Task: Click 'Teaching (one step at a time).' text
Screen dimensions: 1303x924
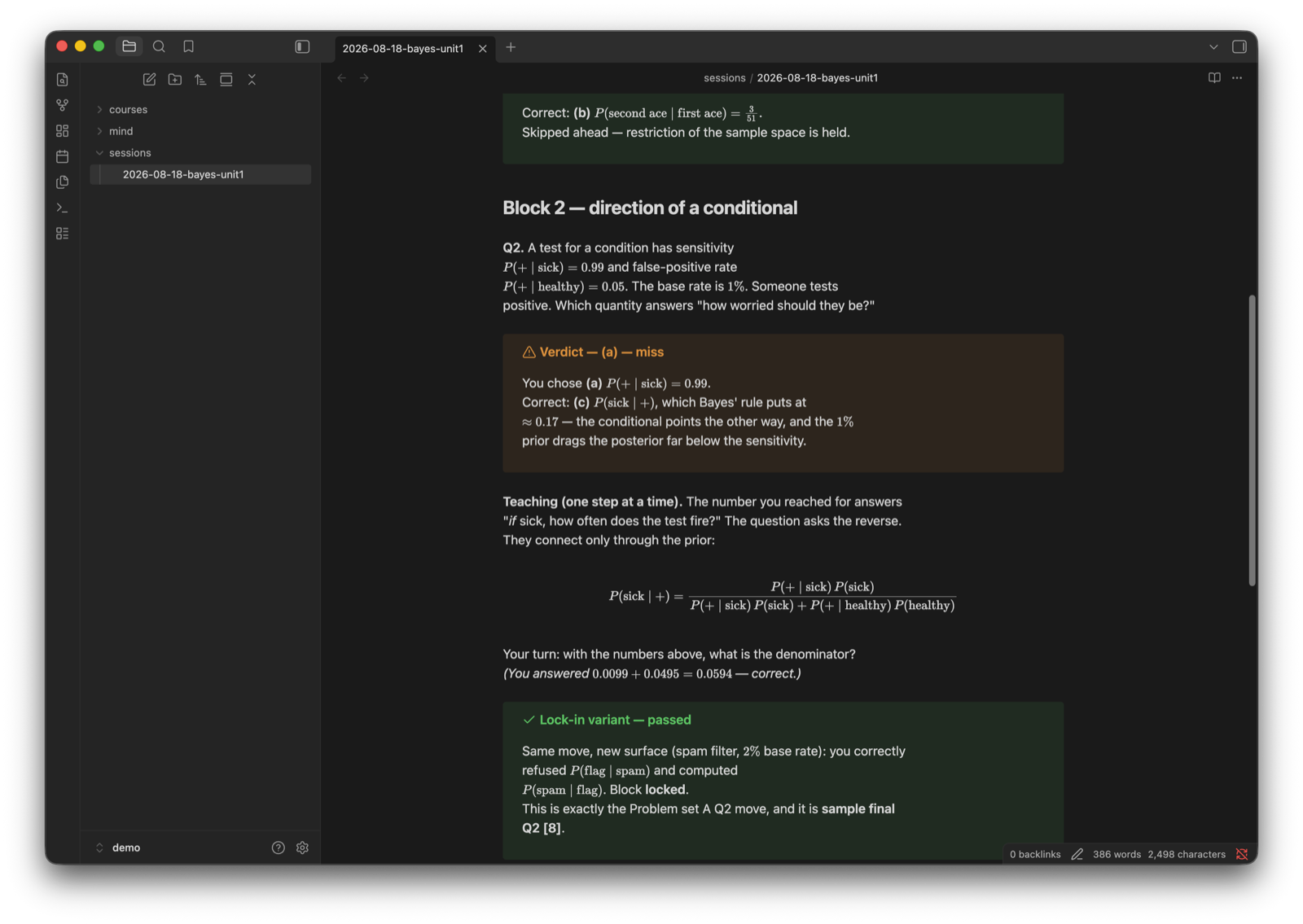Action: click(592, 501)
